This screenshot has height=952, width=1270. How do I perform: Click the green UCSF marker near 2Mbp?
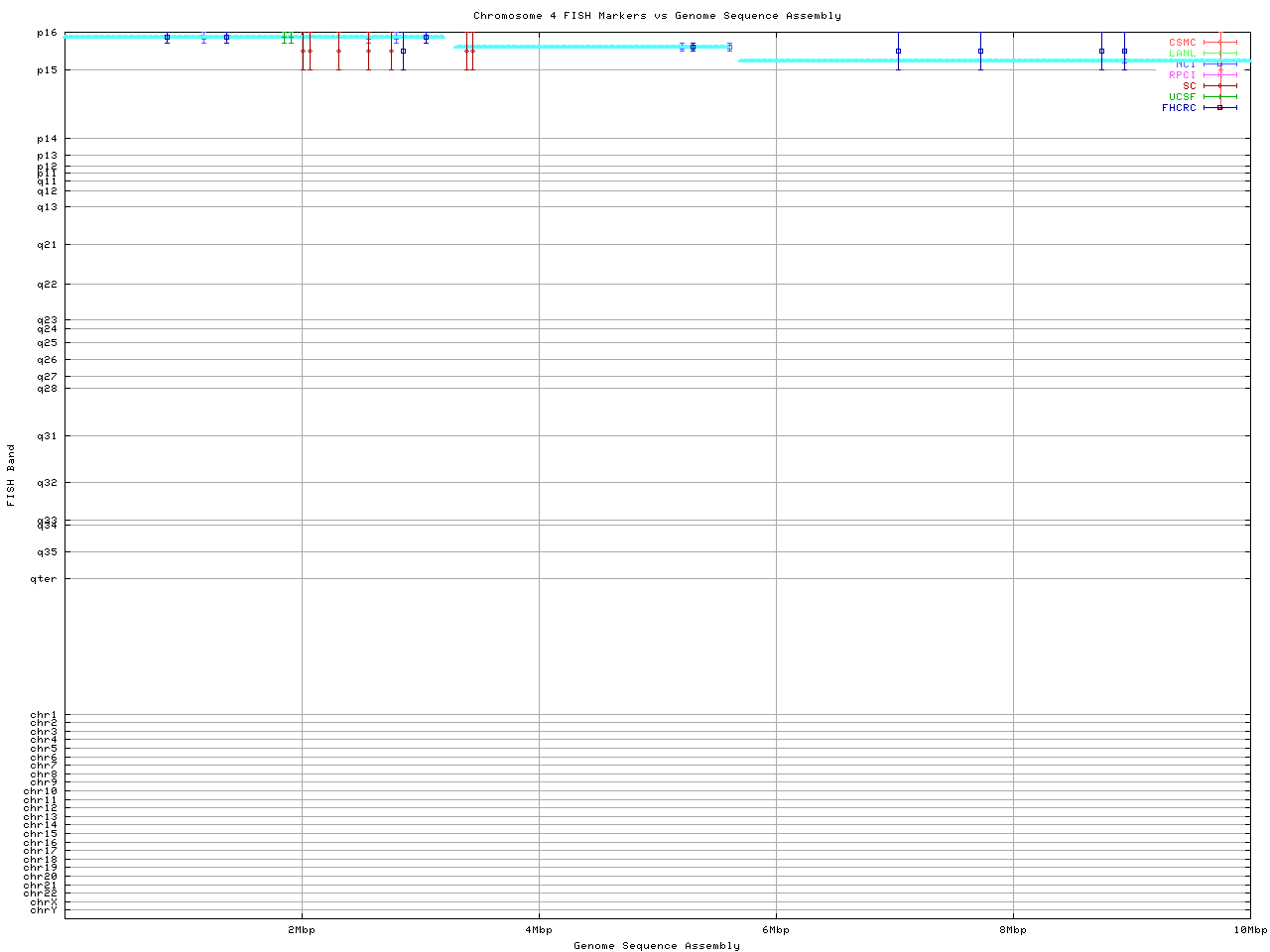tap(286, 38)
